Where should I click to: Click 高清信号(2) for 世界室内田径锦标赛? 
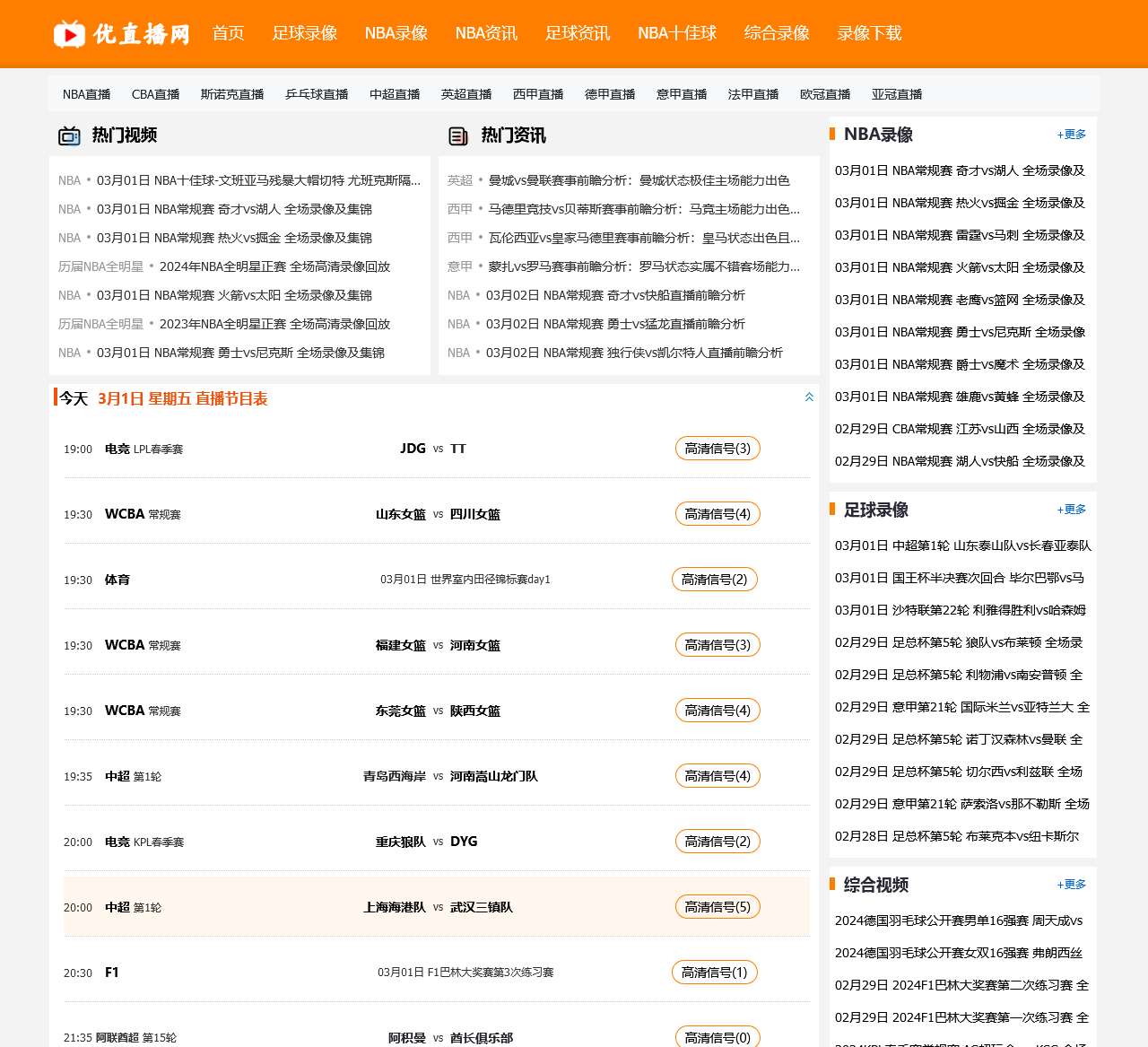(x=714, y=580)
